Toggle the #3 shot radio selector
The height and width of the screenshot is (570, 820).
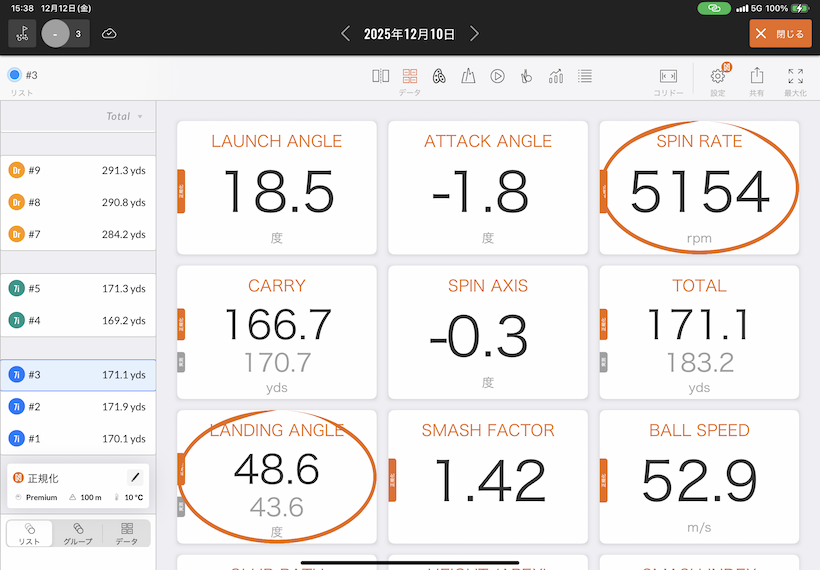click(x=14, y=75)
